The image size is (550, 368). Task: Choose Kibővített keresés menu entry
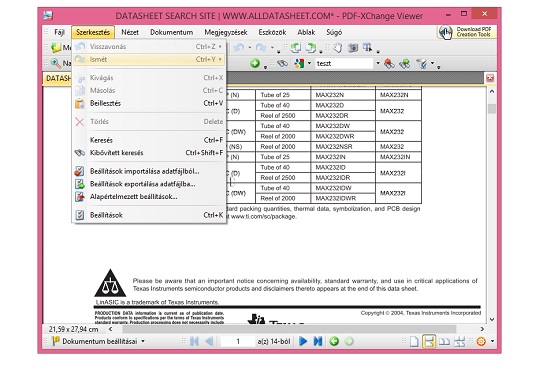pos(149,153)
